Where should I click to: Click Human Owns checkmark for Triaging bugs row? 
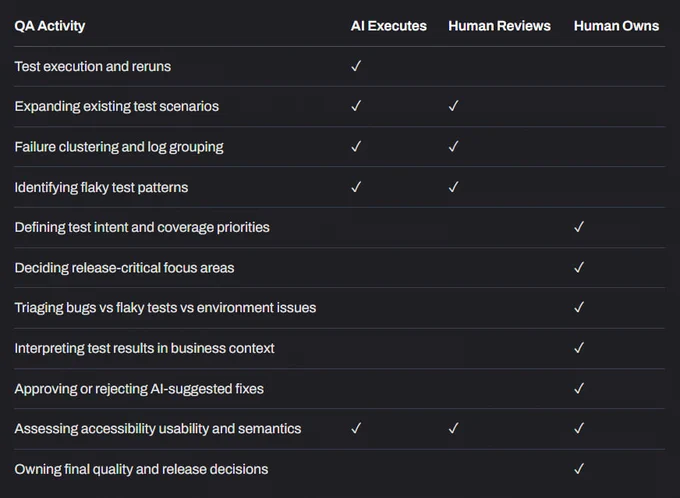[x=579, y=308]
